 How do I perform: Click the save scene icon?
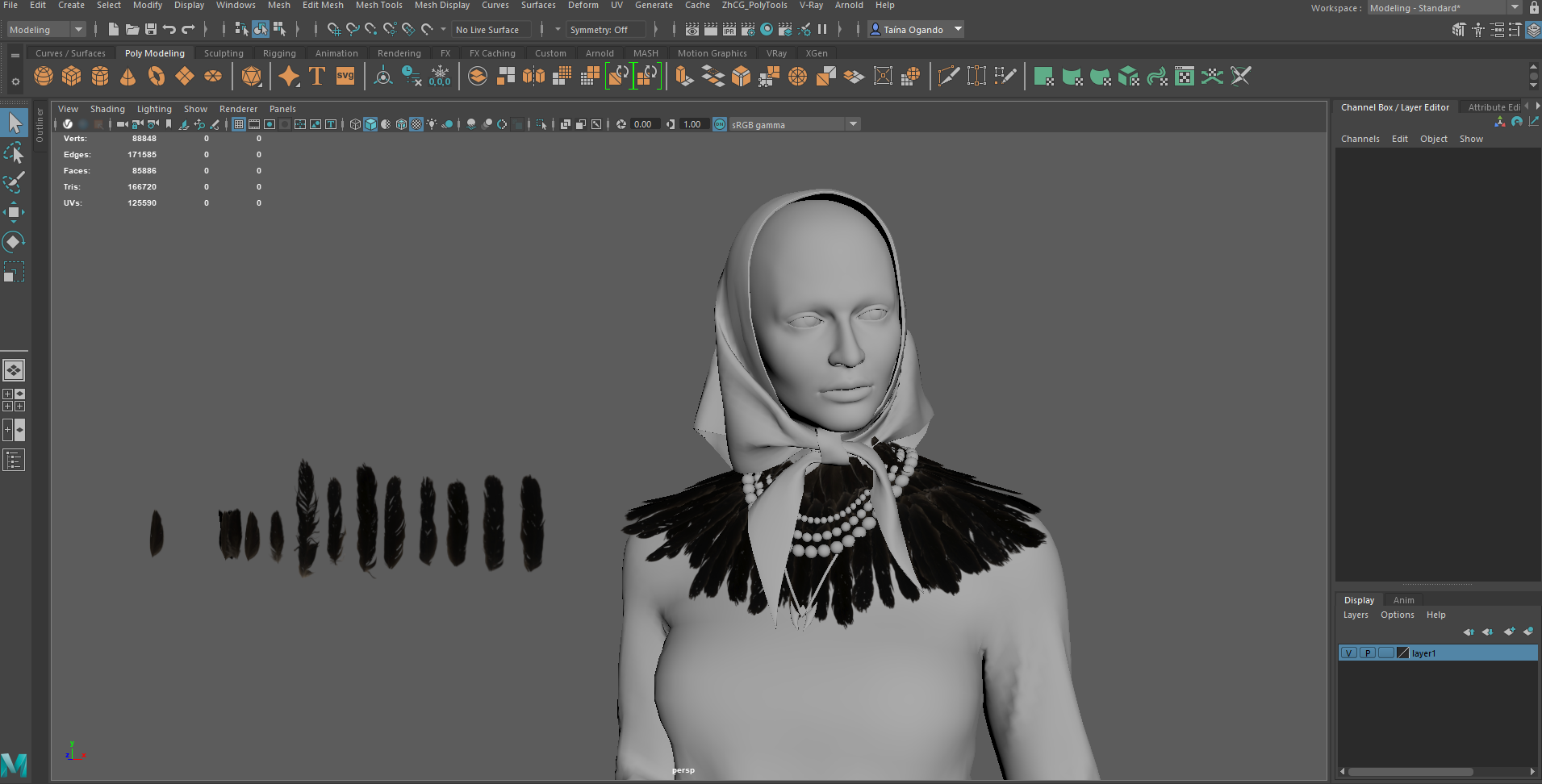151,30
